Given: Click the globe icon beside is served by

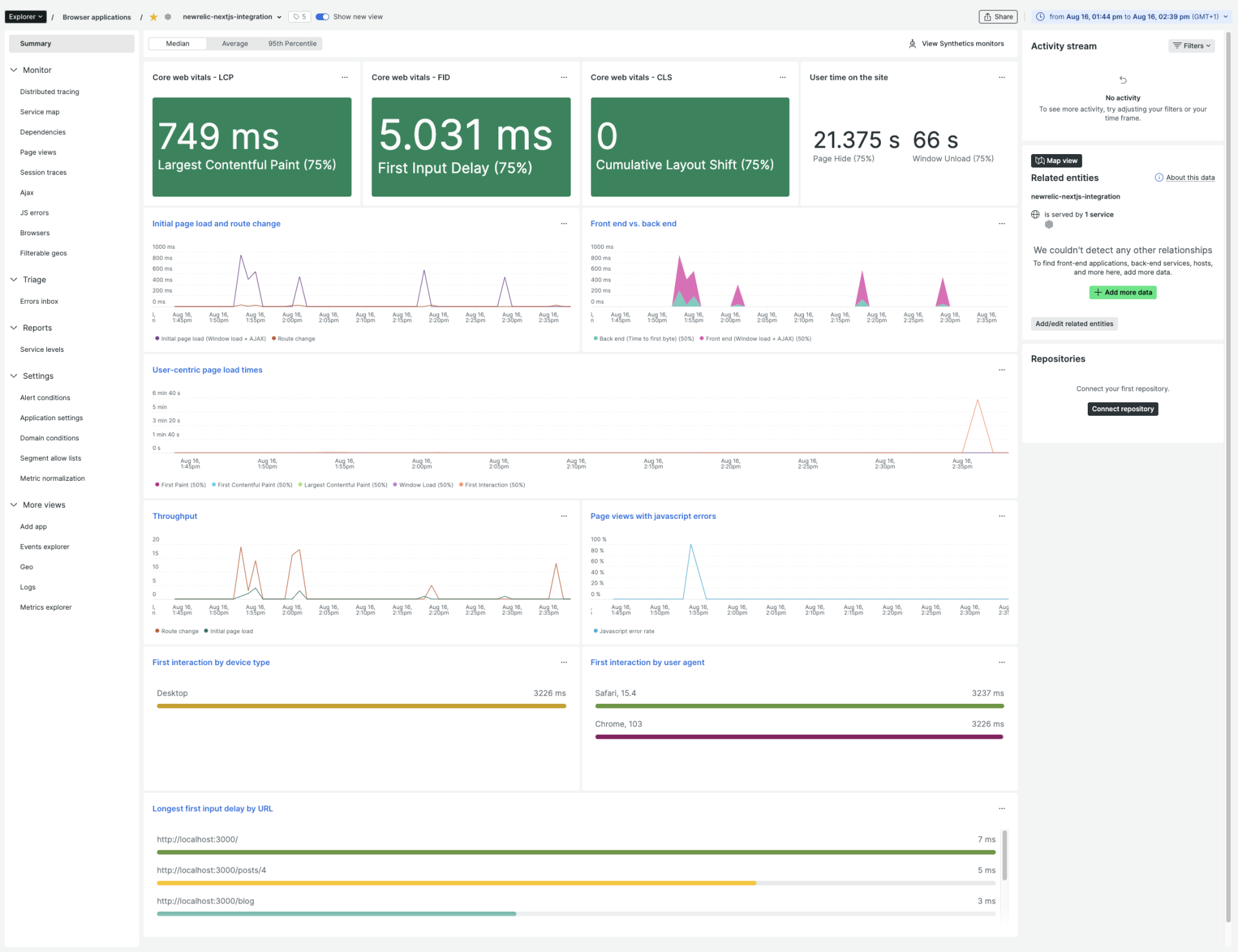Looking at the screenshot, I should tap(1035, 214).
